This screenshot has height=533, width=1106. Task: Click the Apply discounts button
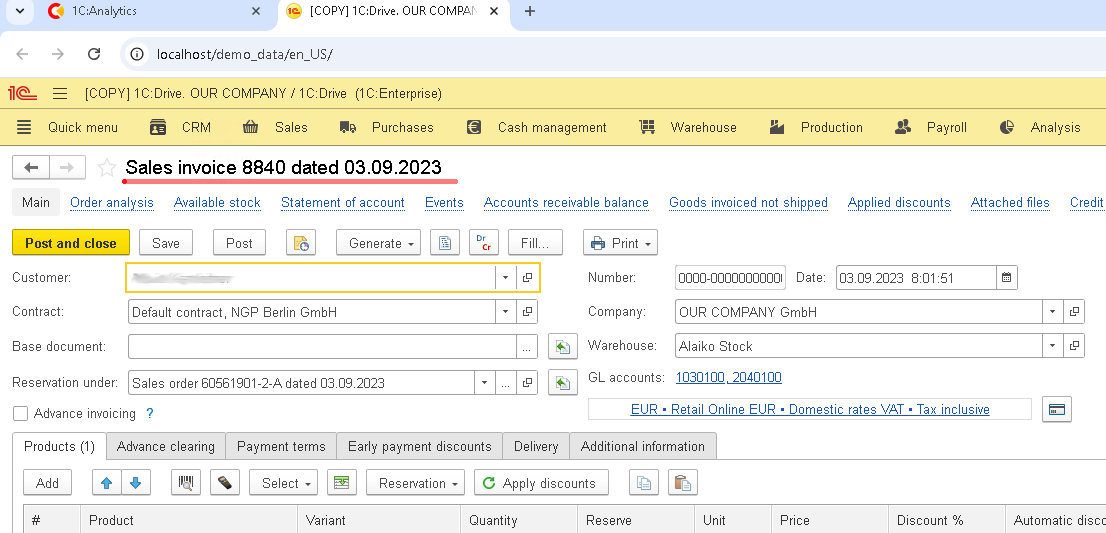click(x=540, y=483)
